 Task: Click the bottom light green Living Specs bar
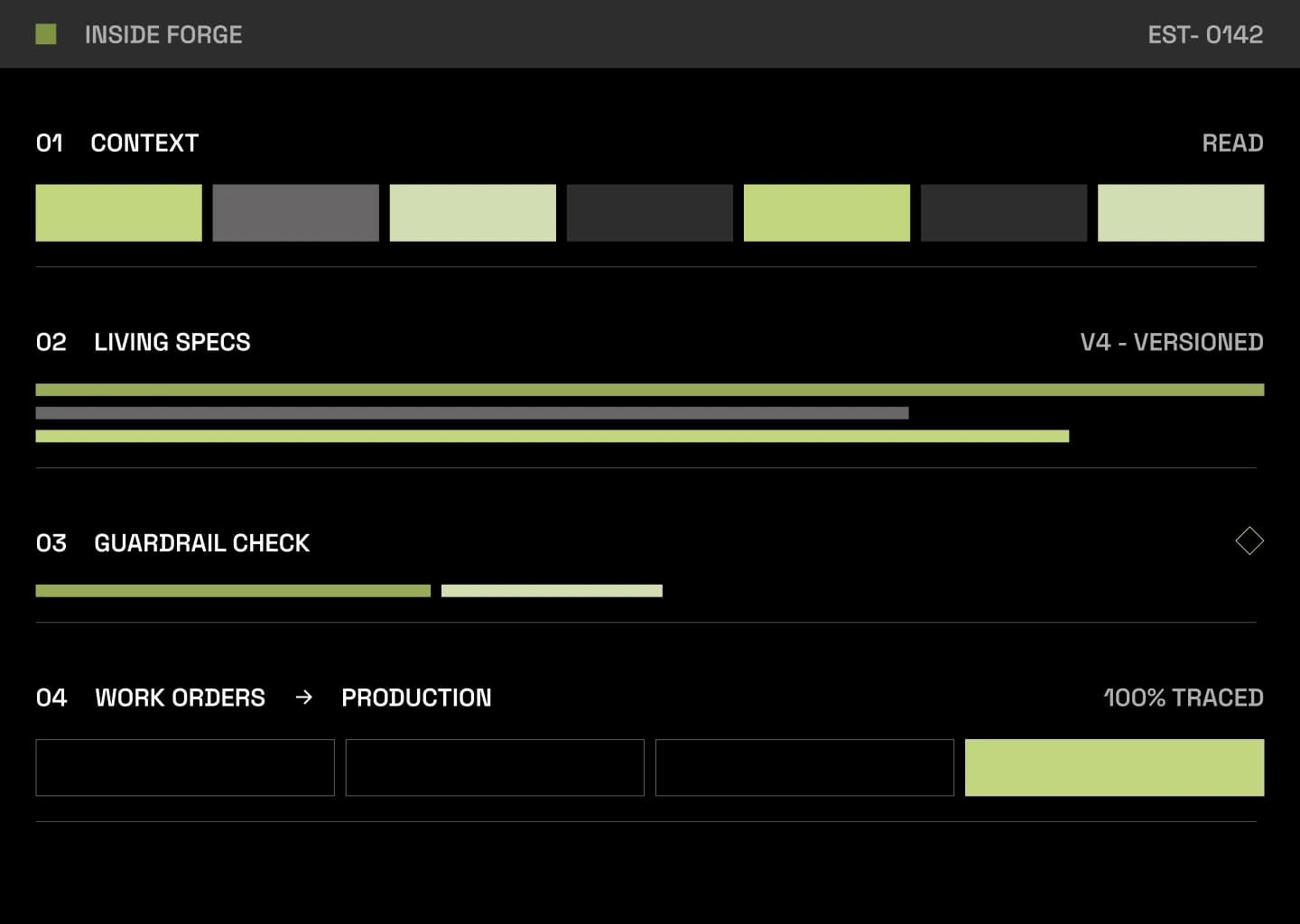552,436
